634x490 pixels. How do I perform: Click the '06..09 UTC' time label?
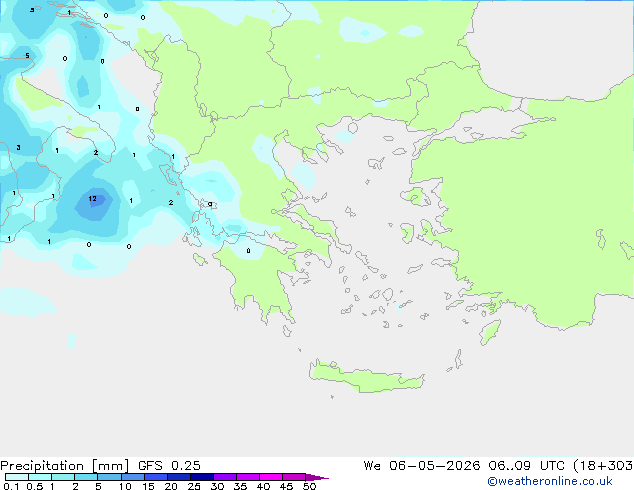526,466
